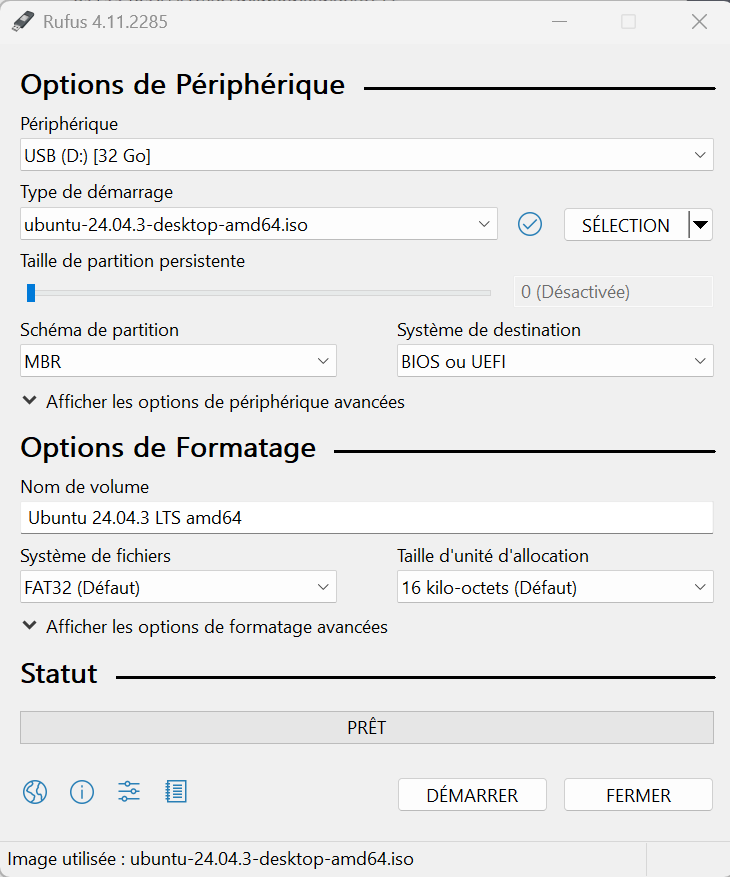Click the persistent partition size slider
Screen dimensions: 730x877
click(x=260, y=293)
